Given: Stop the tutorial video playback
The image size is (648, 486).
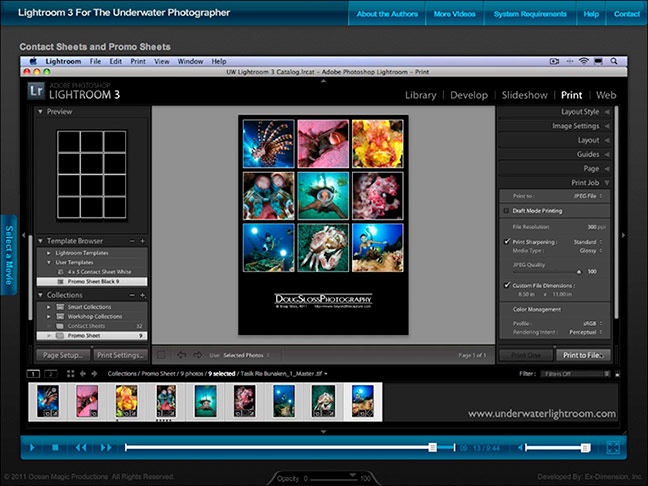Looking at the screenshot, I should pyautogui.click(x=55, y=447).
